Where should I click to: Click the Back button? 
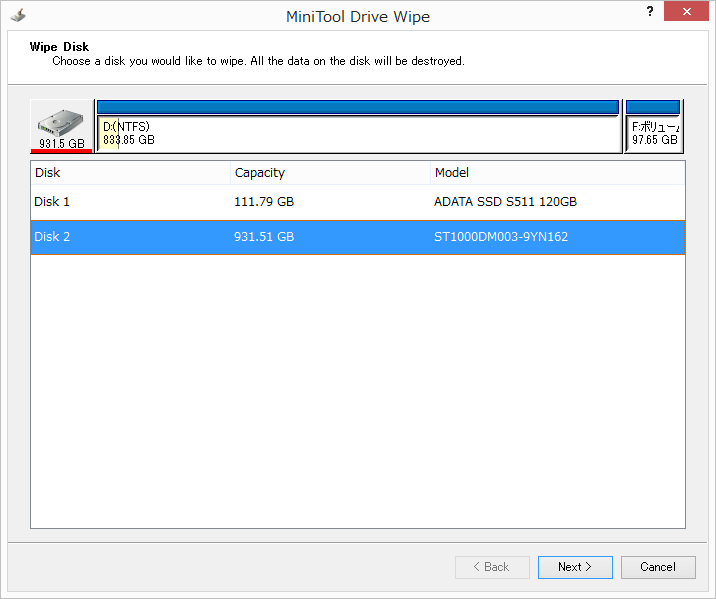[492, 567]
